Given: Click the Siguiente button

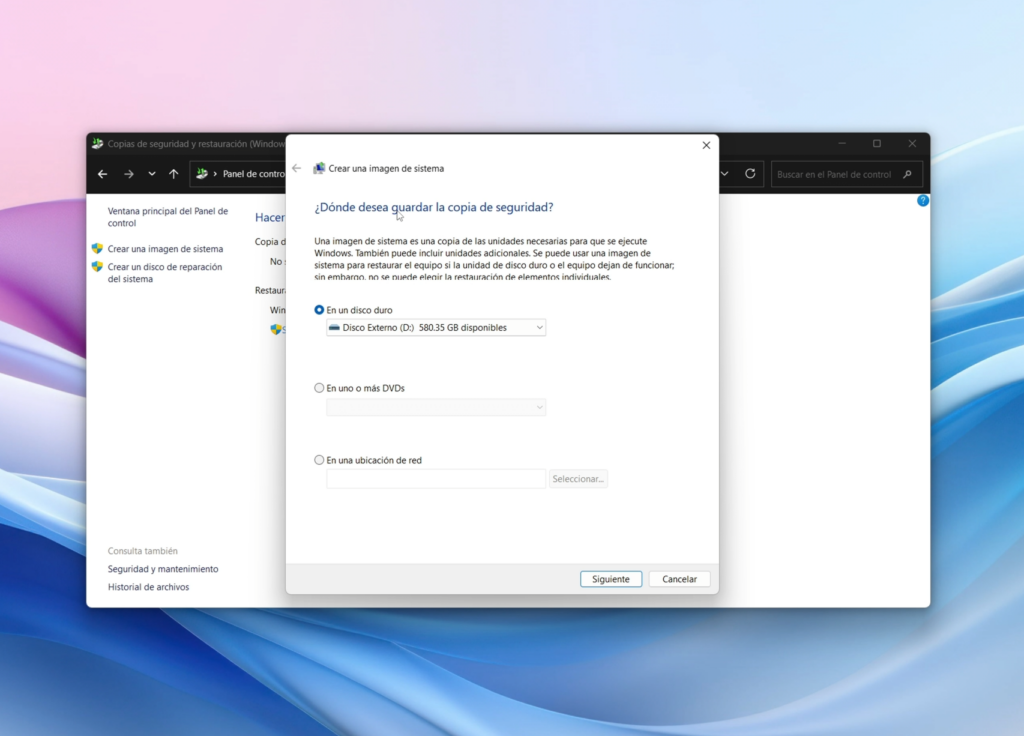Looking at the screenshot, I should 610,579.
